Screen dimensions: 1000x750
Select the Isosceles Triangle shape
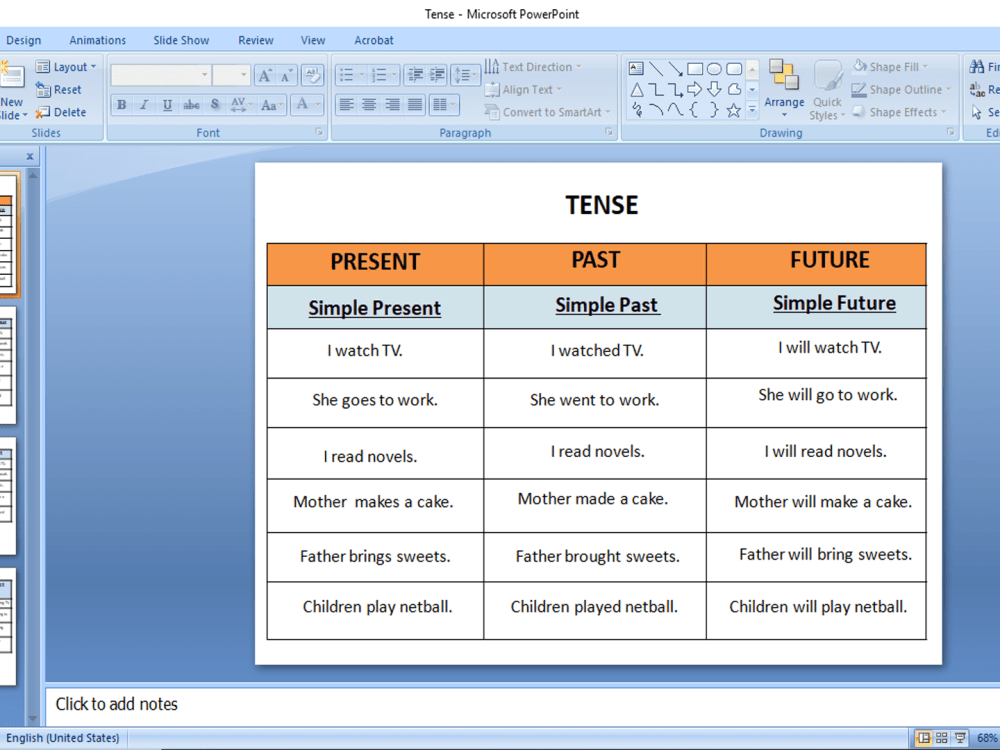pos(636,89)
